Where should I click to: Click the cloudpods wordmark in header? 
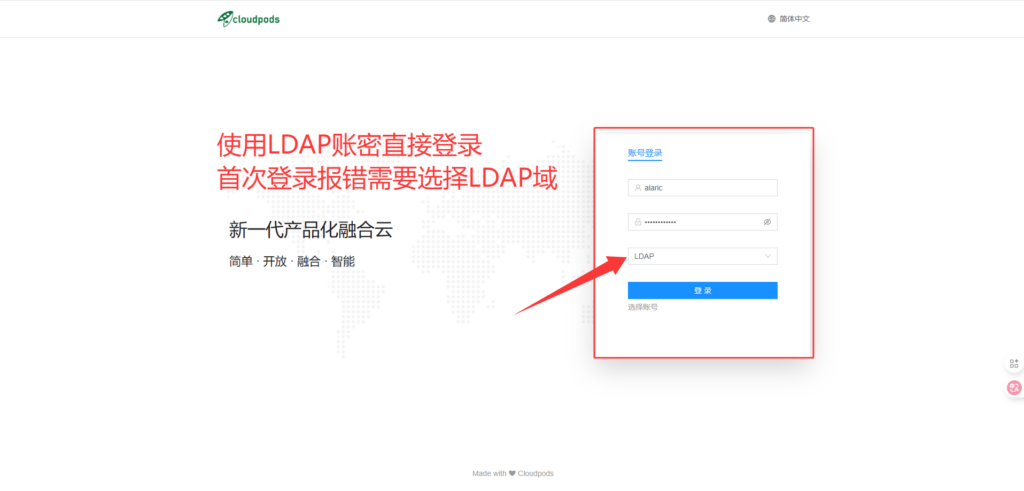258,18
